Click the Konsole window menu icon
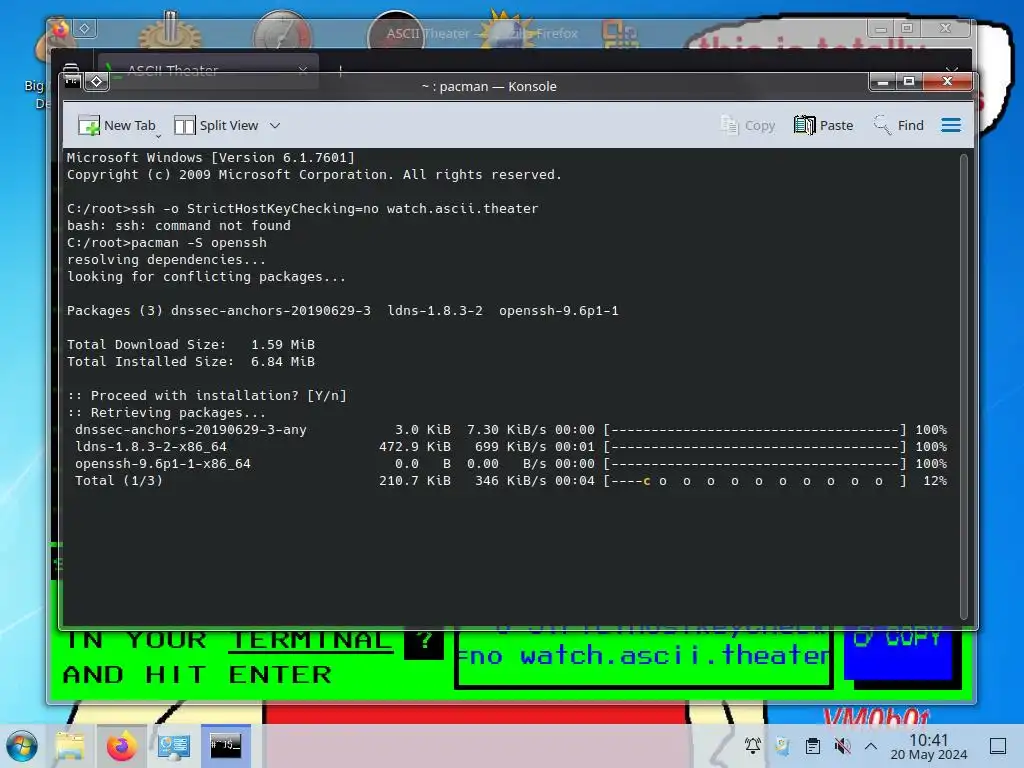The height and width of the screenshot is (768, 1024). (72, 82)
